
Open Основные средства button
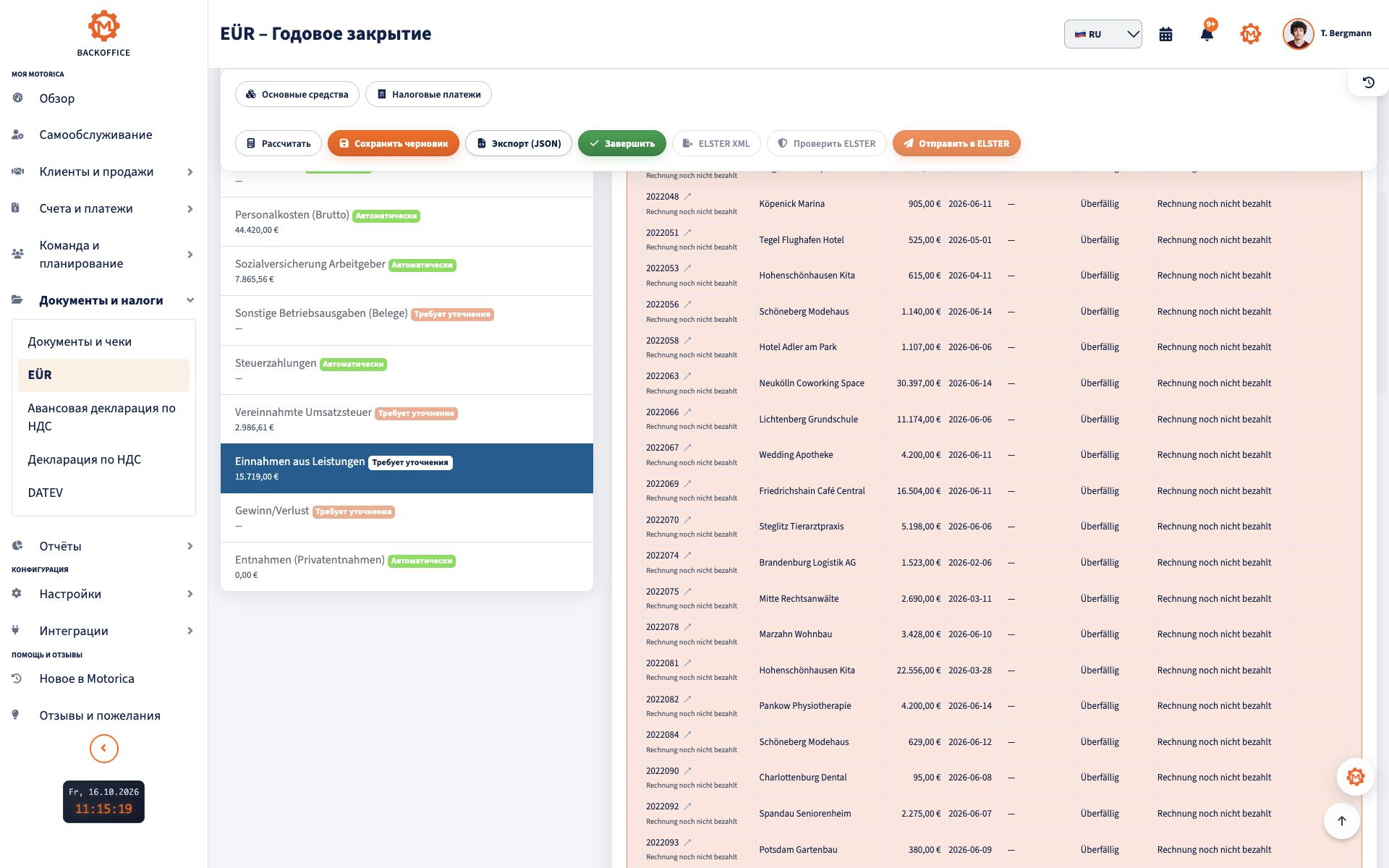(297, 94)
